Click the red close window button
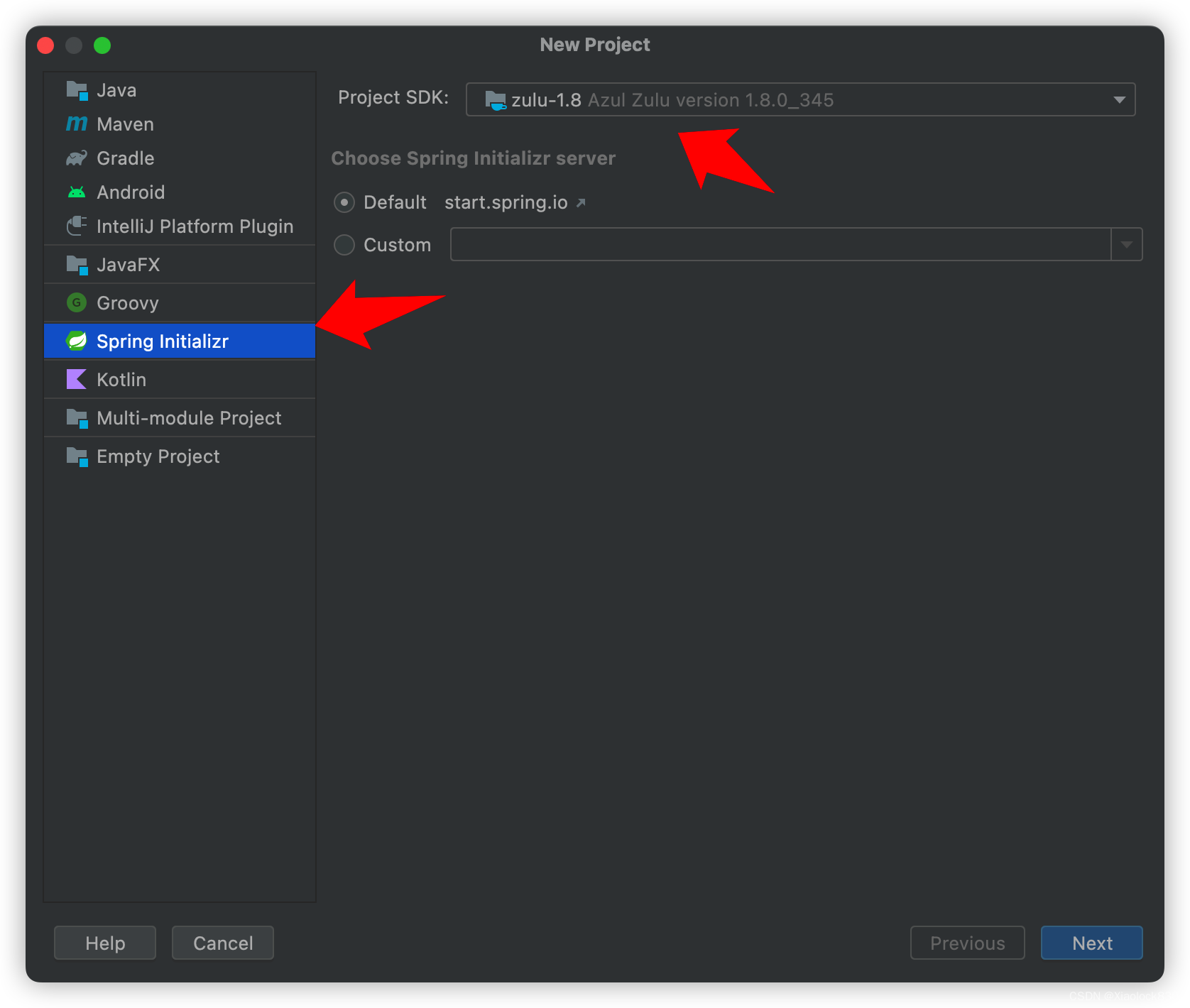The image size is (1190, 1008). coord(45,45)
